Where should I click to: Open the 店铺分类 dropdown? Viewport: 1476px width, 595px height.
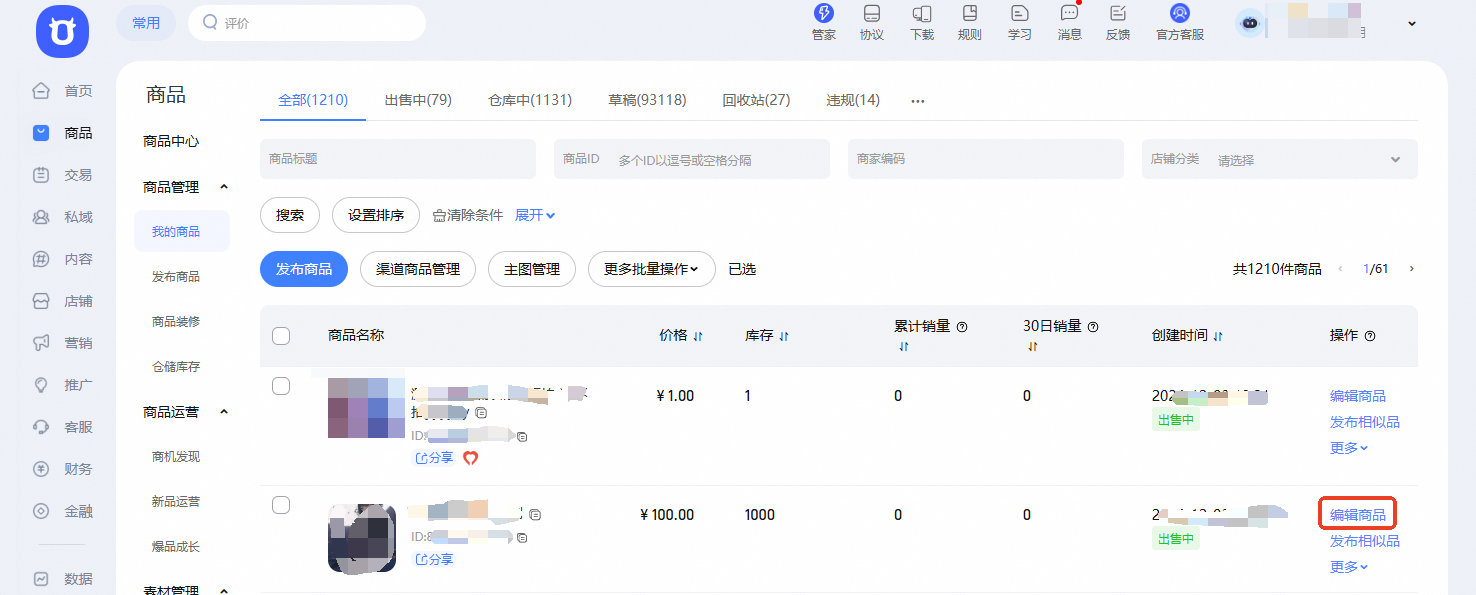tap(1280, 159)
